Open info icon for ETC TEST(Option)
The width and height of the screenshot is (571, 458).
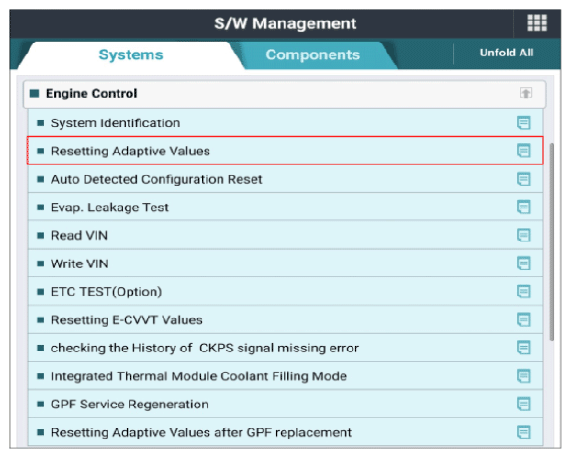pyautogui.click(x=524, y=291)
